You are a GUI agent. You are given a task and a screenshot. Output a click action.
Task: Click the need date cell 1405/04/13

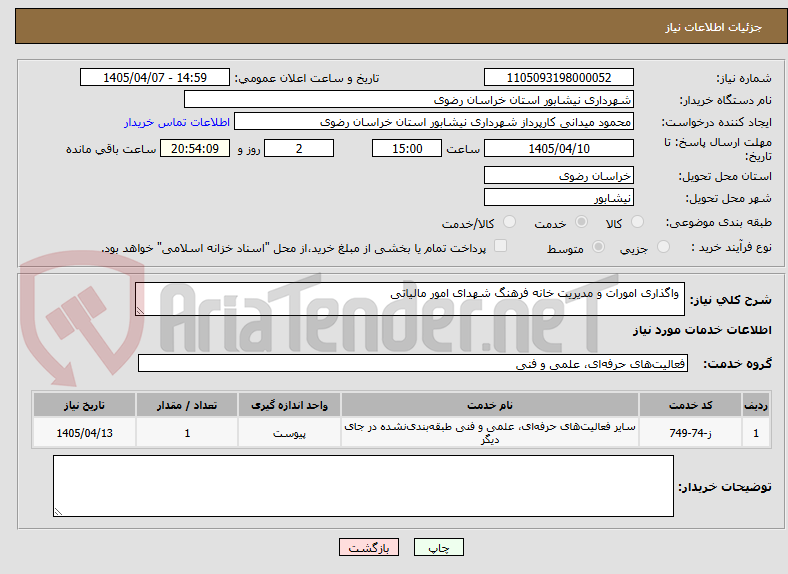[84, 433]
